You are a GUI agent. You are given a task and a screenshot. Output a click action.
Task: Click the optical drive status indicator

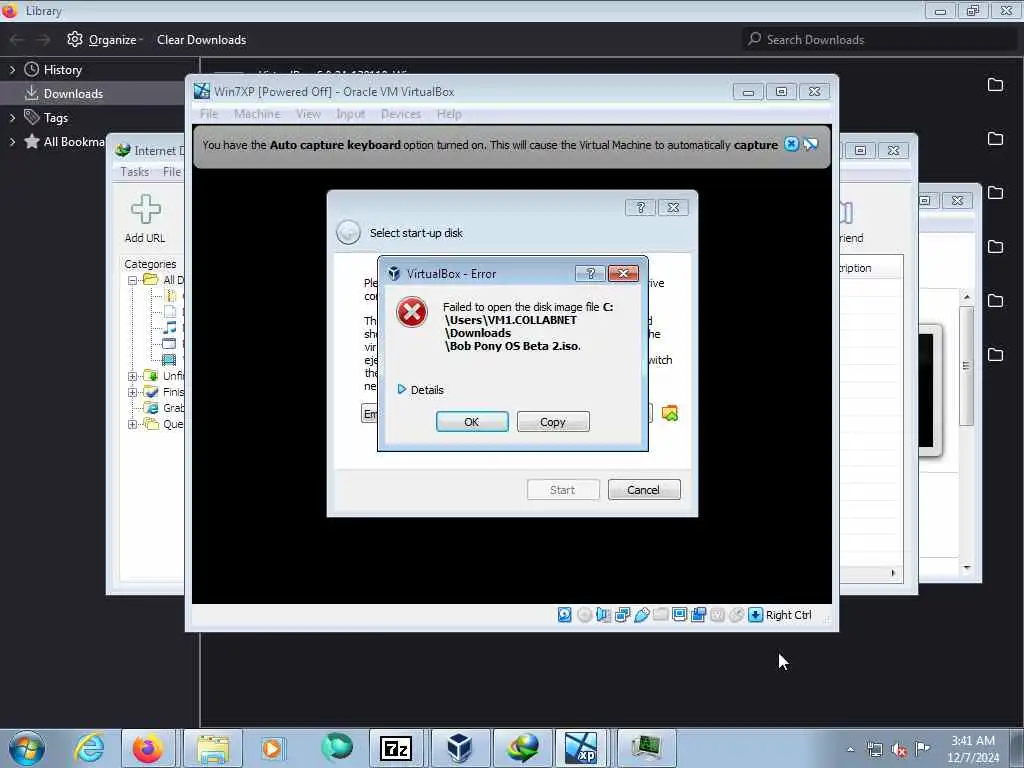pyautogui.click(x=584, y=615)
